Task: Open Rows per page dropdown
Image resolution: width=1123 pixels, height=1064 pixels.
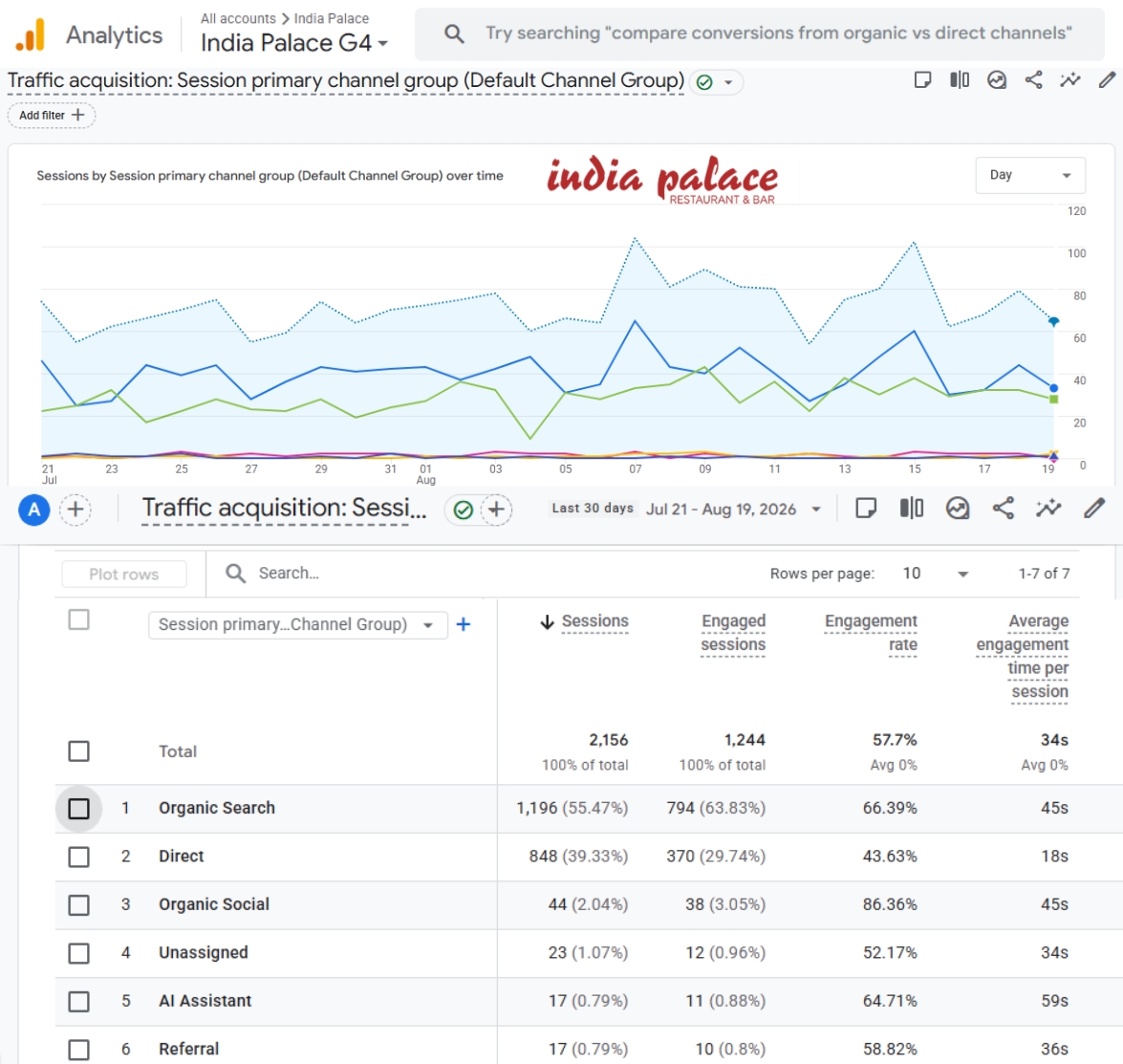Action: pyautogui.click(x=936, y=574)
